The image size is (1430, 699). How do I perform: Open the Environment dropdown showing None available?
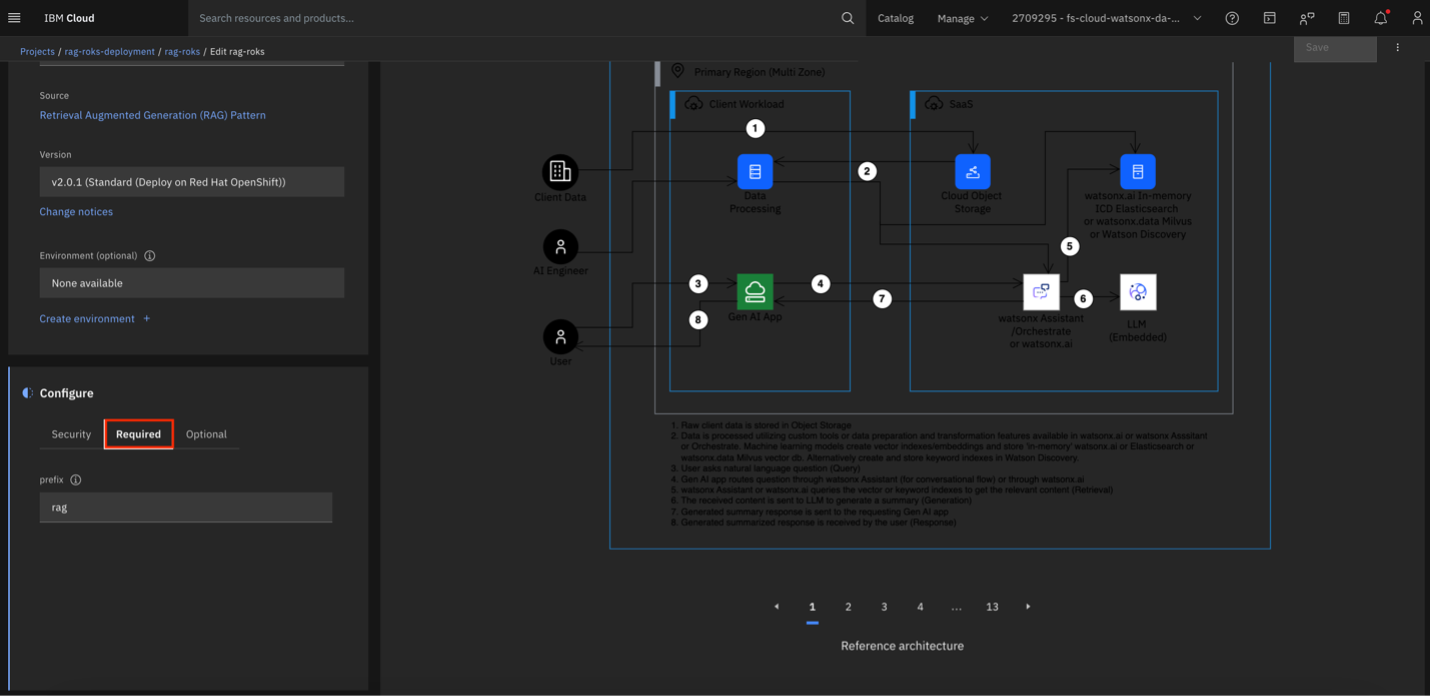(191, 283)
